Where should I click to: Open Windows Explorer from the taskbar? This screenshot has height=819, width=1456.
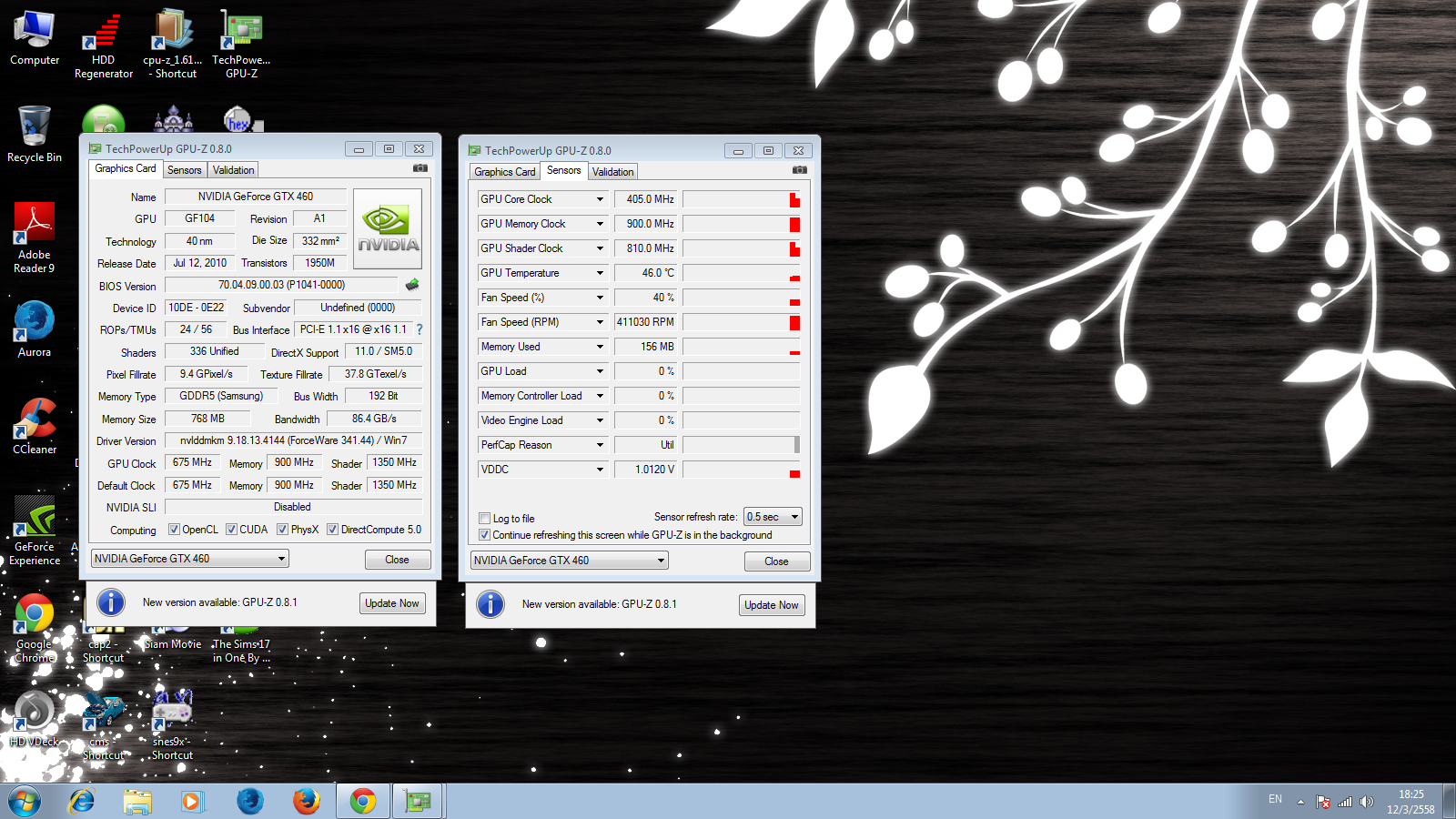[137, 802]
